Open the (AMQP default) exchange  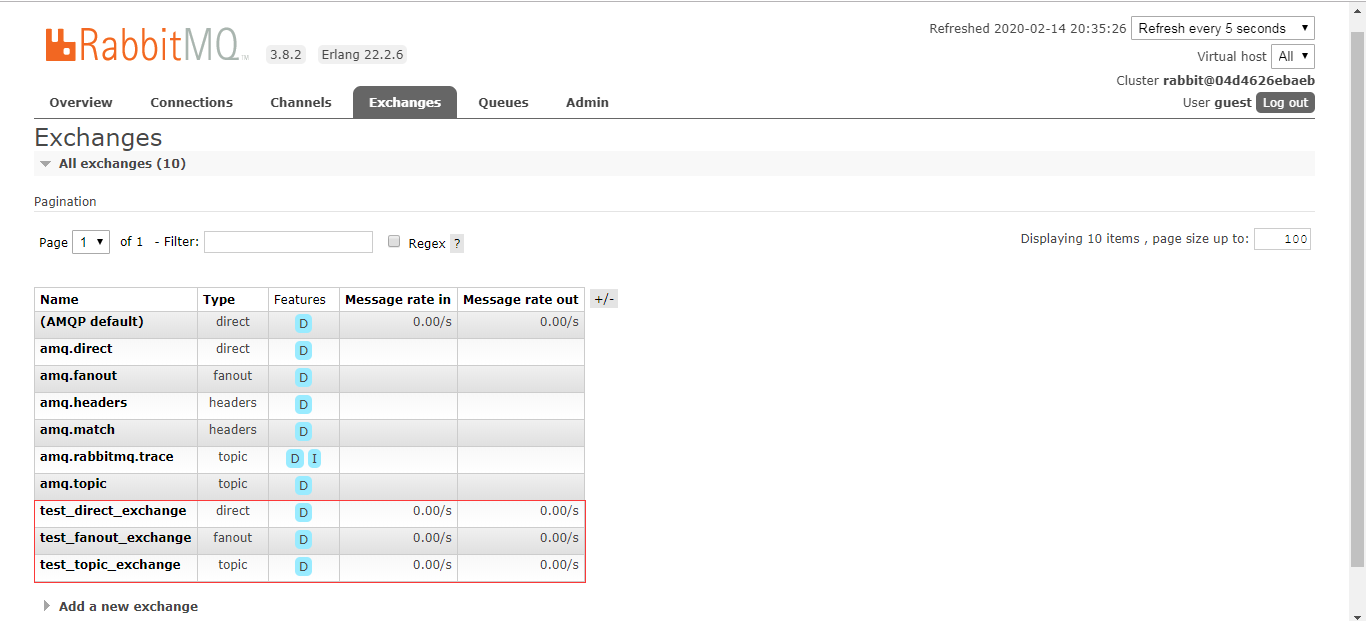pyautogui.click(x=92, y=322)
